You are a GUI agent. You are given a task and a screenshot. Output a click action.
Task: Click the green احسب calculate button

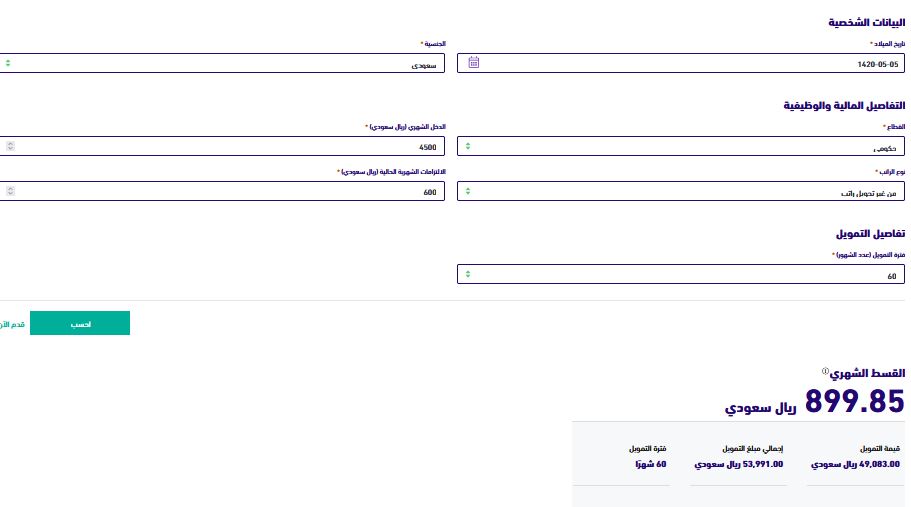tap(80, 323)
